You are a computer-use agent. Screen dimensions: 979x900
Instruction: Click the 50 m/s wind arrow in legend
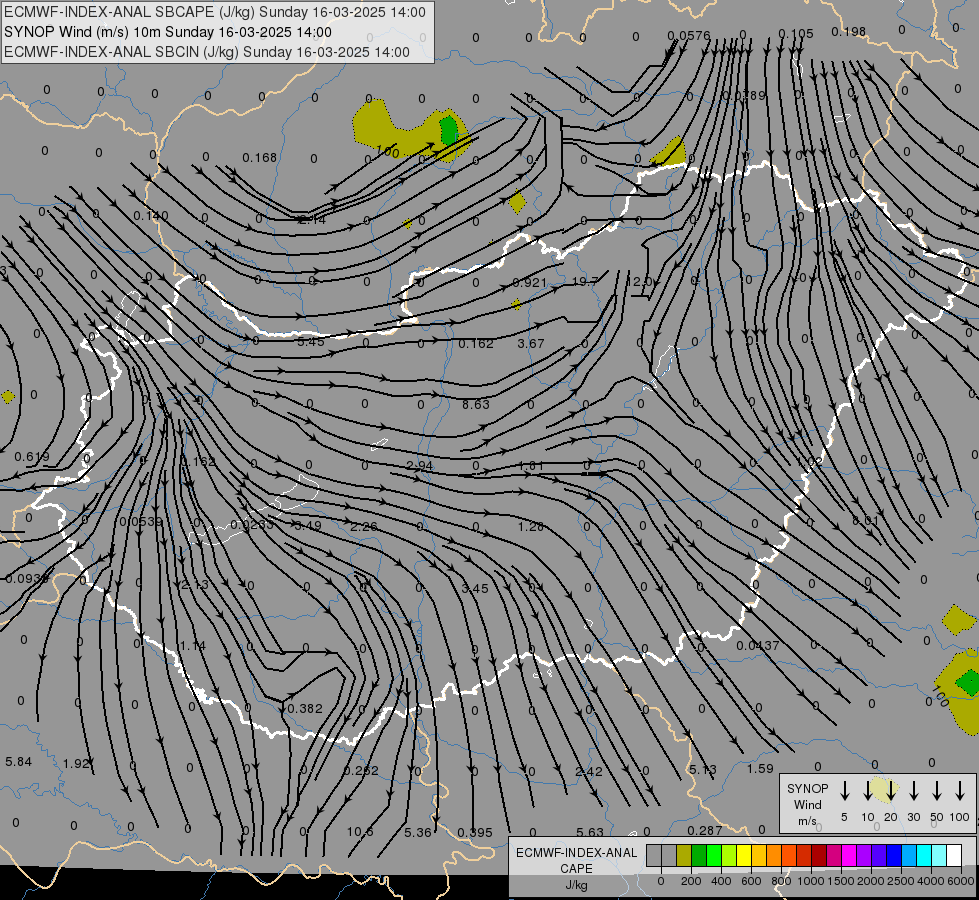(x=937, y=791)
